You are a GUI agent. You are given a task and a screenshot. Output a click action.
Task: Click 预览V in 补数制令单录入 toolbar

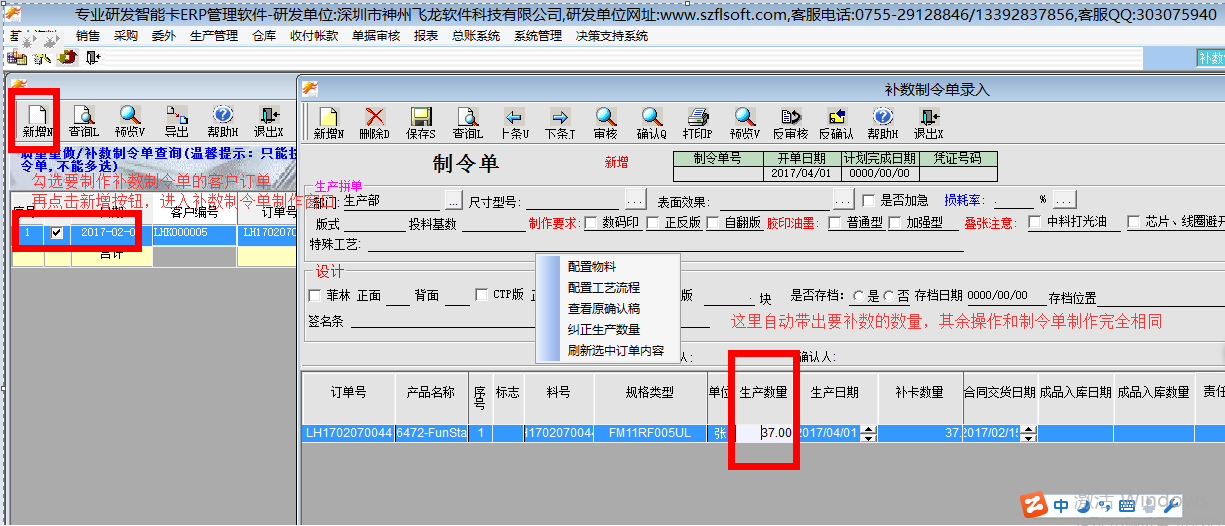pyautogui.click(x=745, y=124)
